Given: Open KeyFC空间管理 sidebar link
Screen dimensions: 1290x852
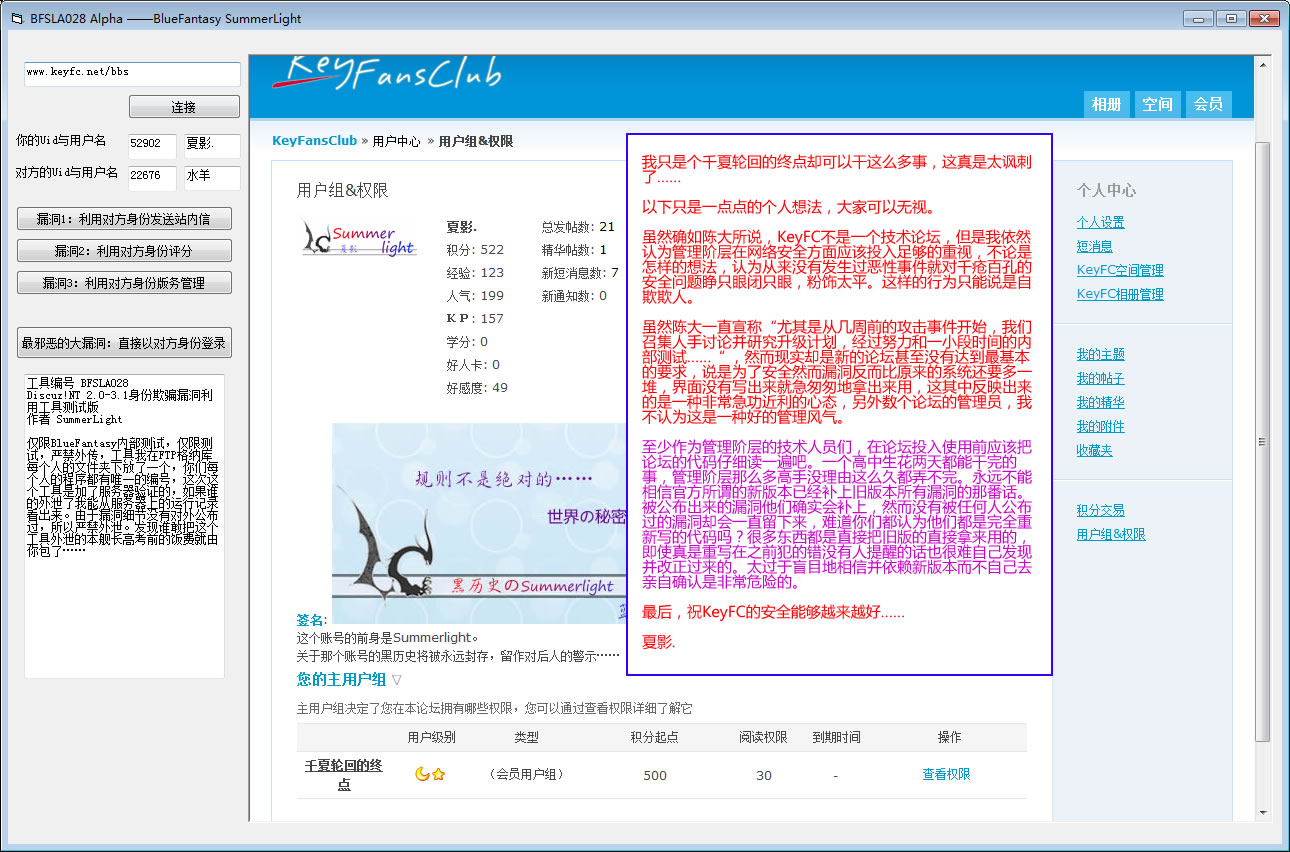Looking at the screenshot, I should point(1119,270).
